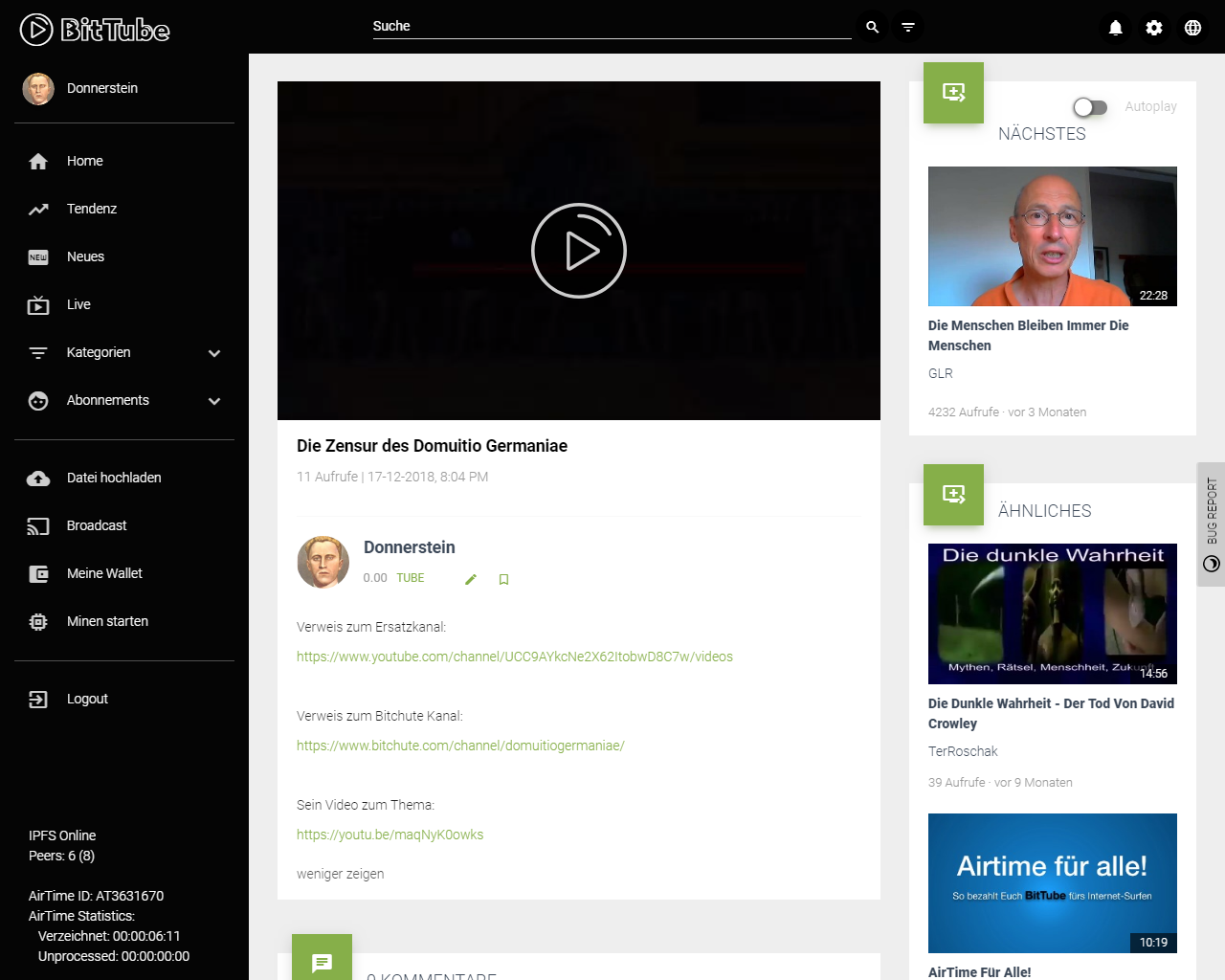
Task: Click the 'Die Zensur des Domuitio Germaniae' title
Action: pyautogui.click(x=432, y=446)
